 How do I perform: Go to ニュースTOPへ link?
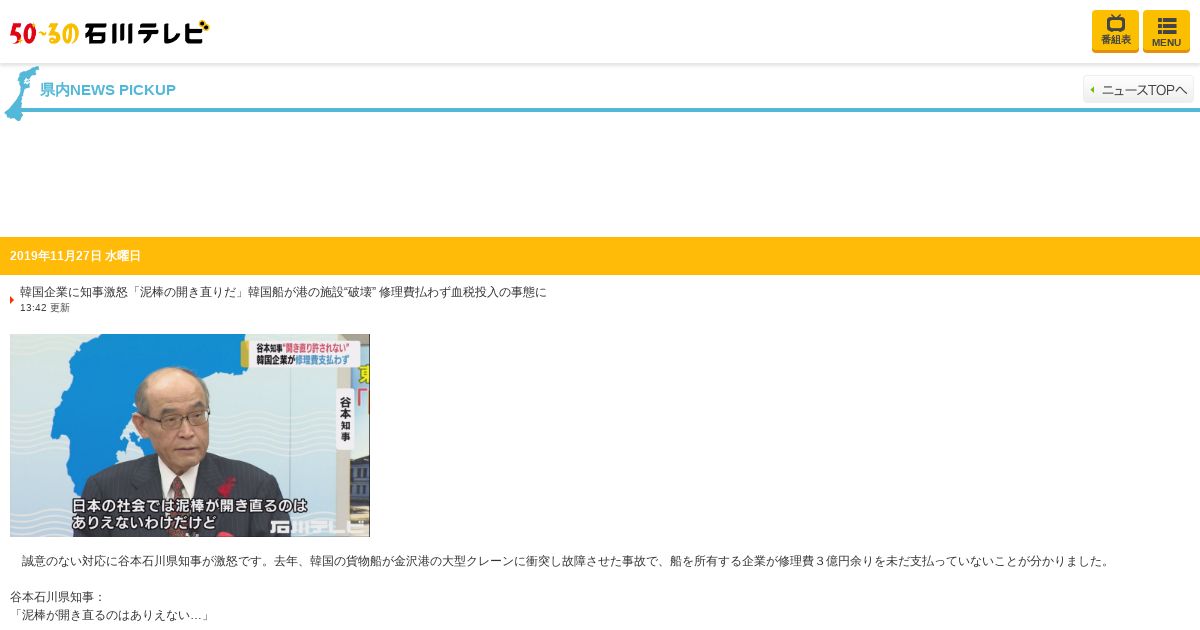click(x=1138, y=89)
